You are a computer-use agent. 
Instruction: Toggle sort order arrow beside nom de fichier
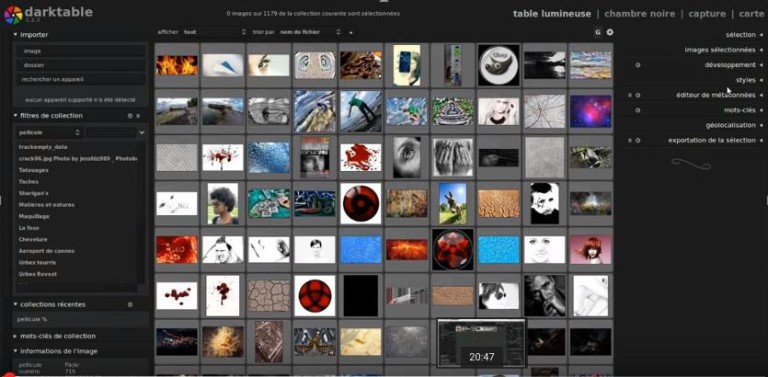click(351, 32)
